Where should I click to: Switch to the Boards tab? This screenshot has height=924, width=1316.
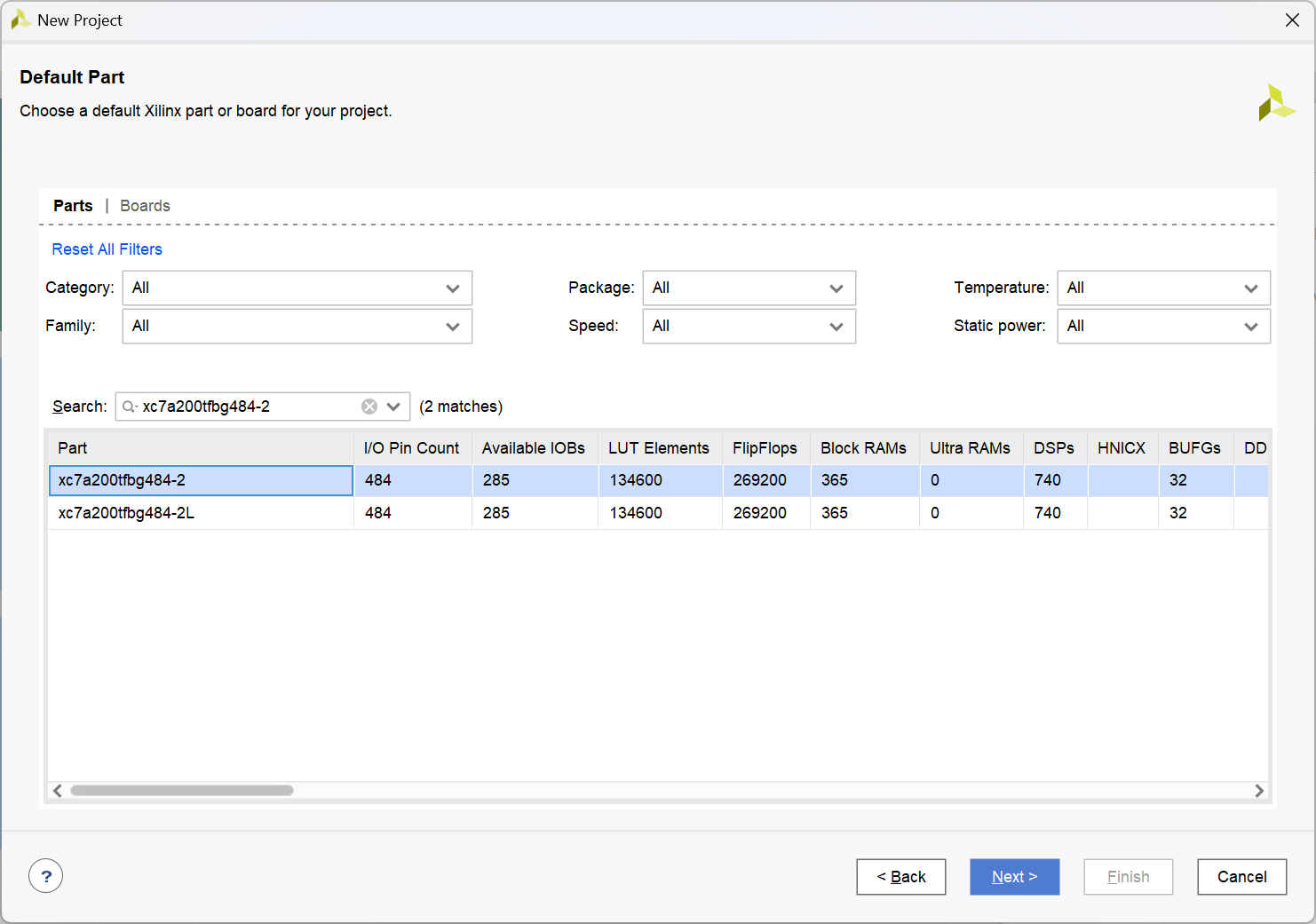[145, 206]
